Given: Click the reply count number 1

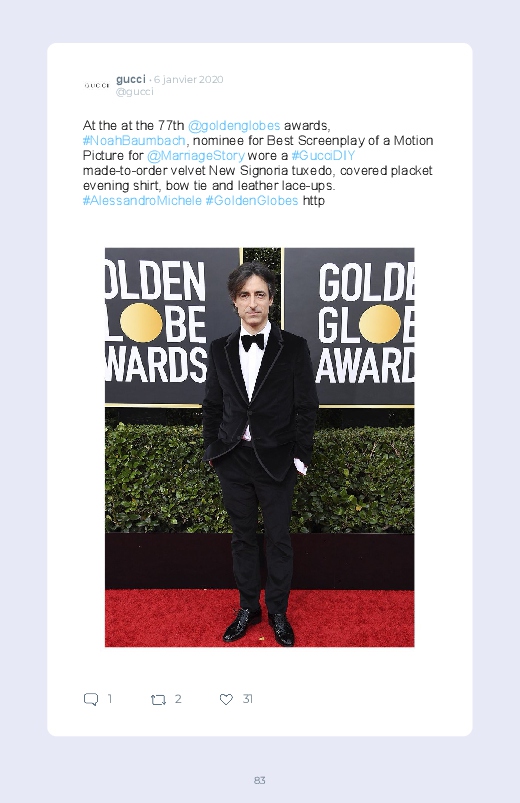Looking at the screenshot, I should (110, 699).
